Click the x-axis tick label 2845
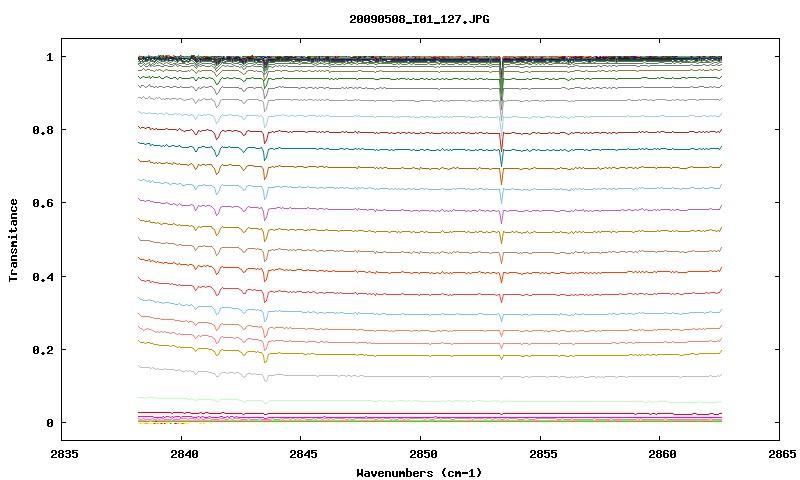 coord(303,454)
